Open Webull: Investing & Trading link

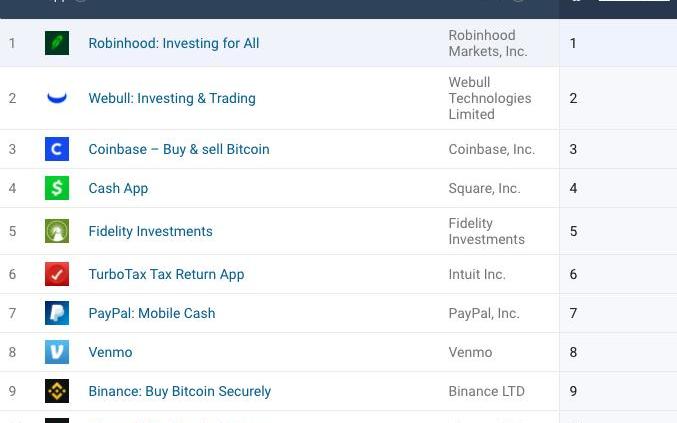tap(172, 98)
